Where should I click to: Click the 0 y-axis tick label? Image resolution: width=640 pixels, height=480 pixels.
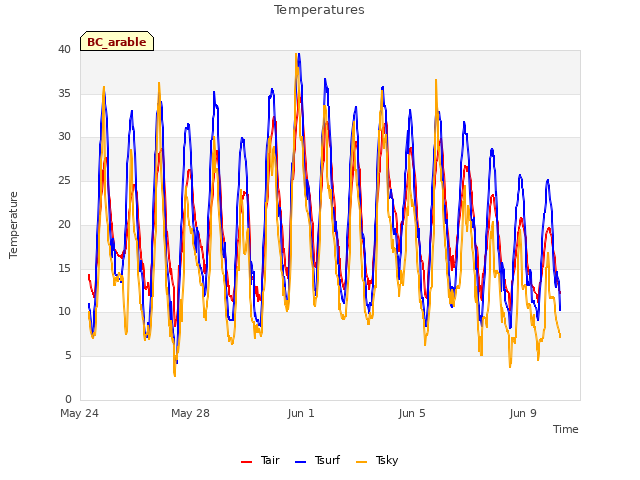point(68,399)
